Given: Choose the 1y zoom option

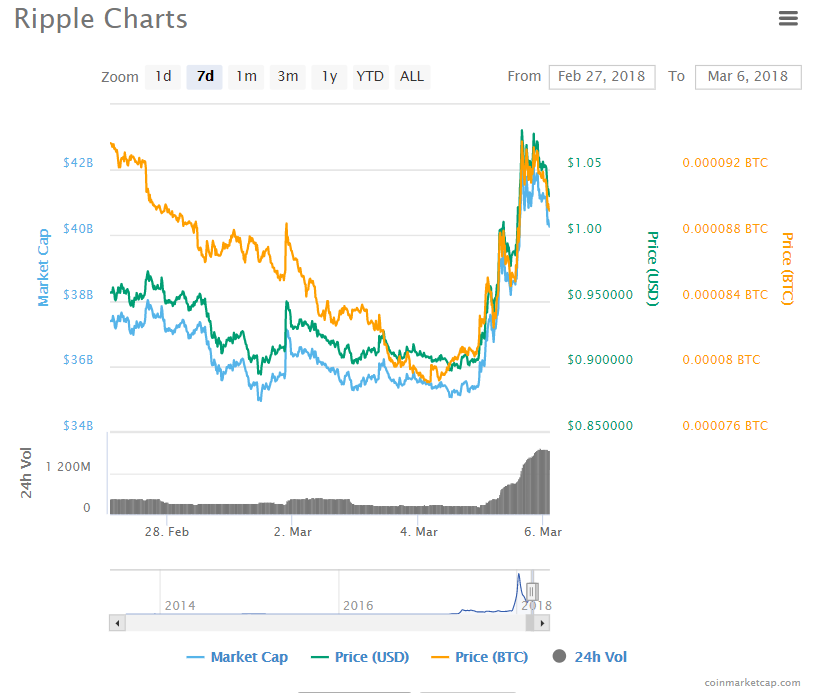Looking at the screenshot, I should (x=329, y=76).
